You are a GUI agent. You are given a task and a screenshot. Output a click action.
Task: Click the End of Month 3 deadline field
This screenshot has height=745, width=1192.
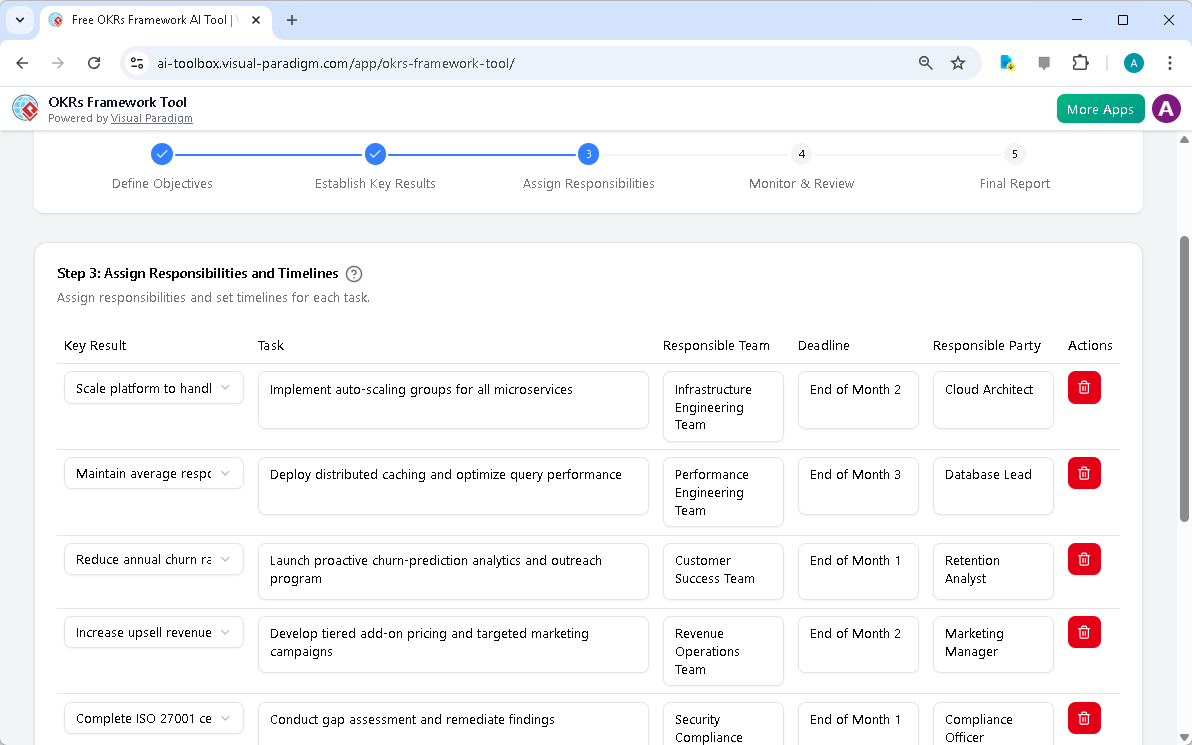pos(857,486)
